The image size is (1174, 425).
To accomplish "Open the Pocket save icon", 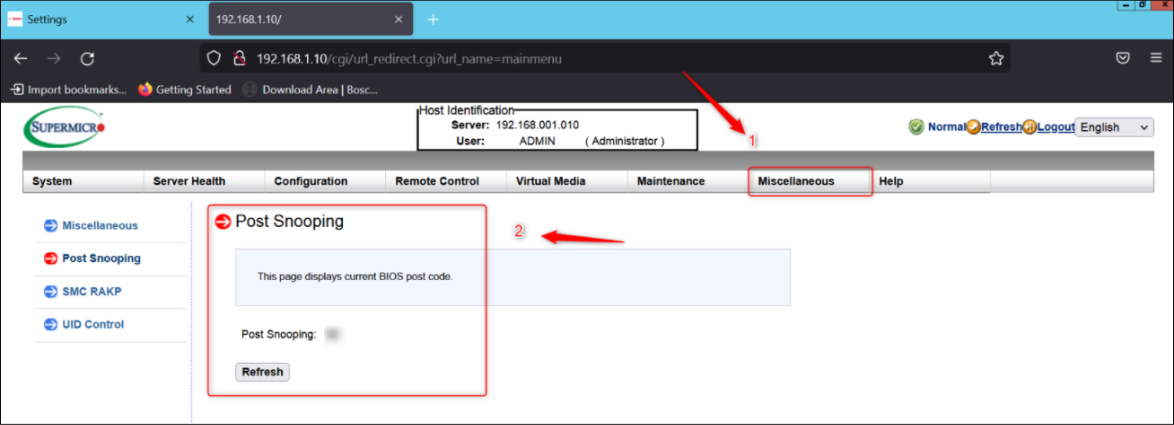I will pyautogui.click(x=1123, y=58).
